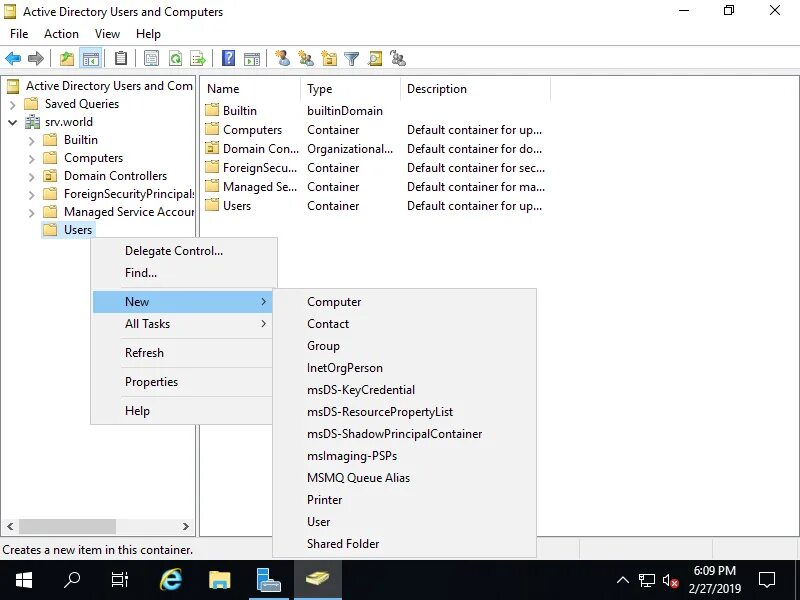Viewport: 800px width, 600px height.
Task: Create new organizational unit toolbar icon
Action: click(329, 59)
